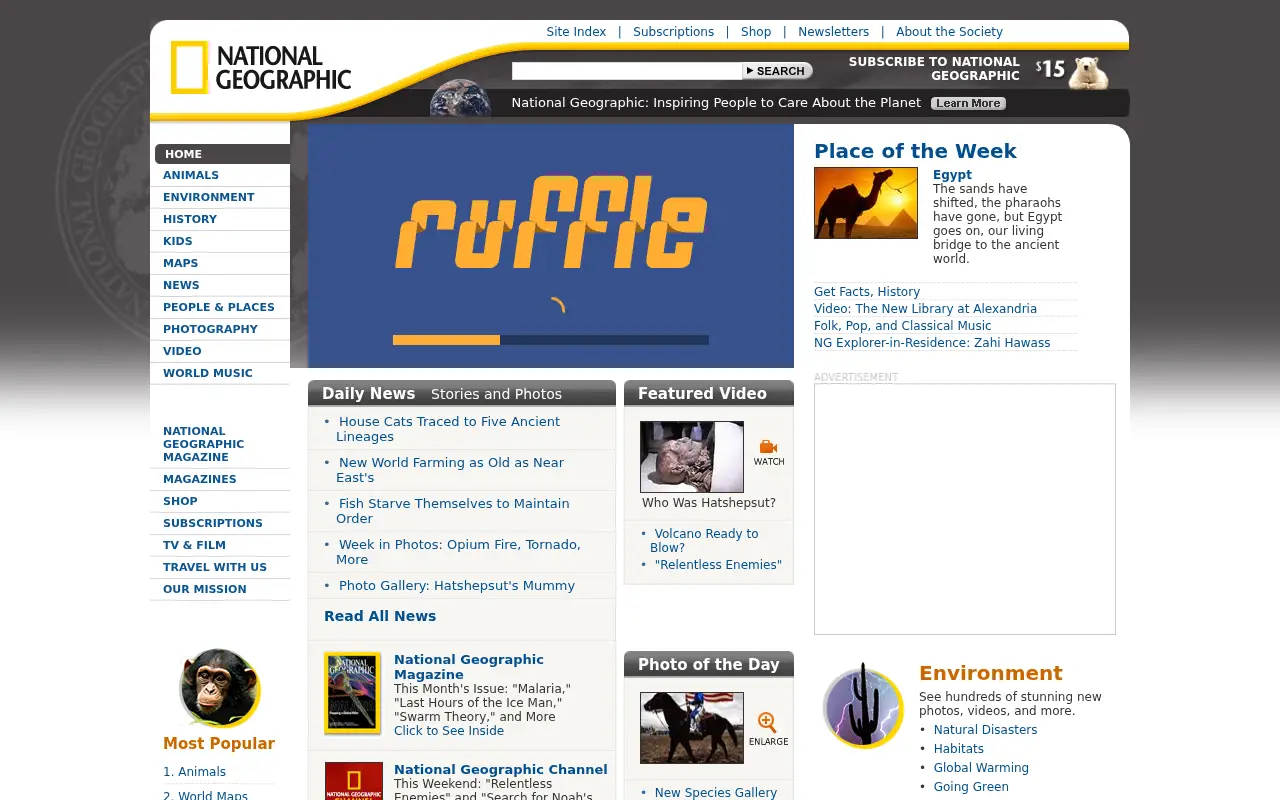Open Fish Starve Themselves article
The width and height of the screenshot is (1280, 800).
[x=453, y=511]
